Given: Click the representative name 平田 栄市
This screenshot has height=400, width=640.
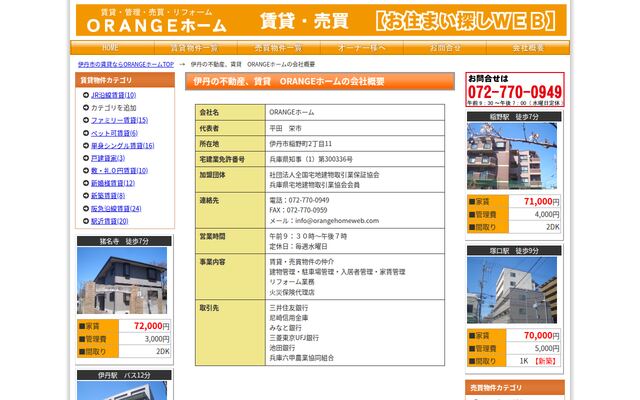Looking at the screenshot, I should [285, 128].
